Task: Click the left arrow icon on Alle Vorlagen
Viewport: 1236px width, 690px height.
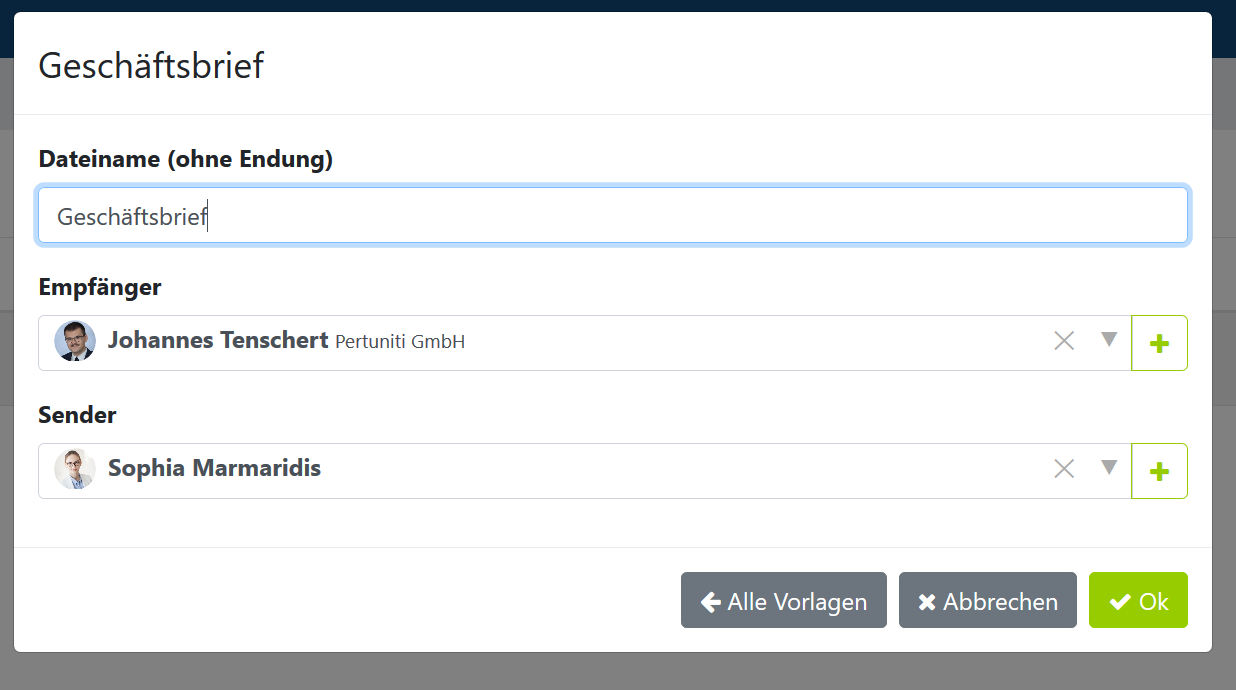Action: 711,601
